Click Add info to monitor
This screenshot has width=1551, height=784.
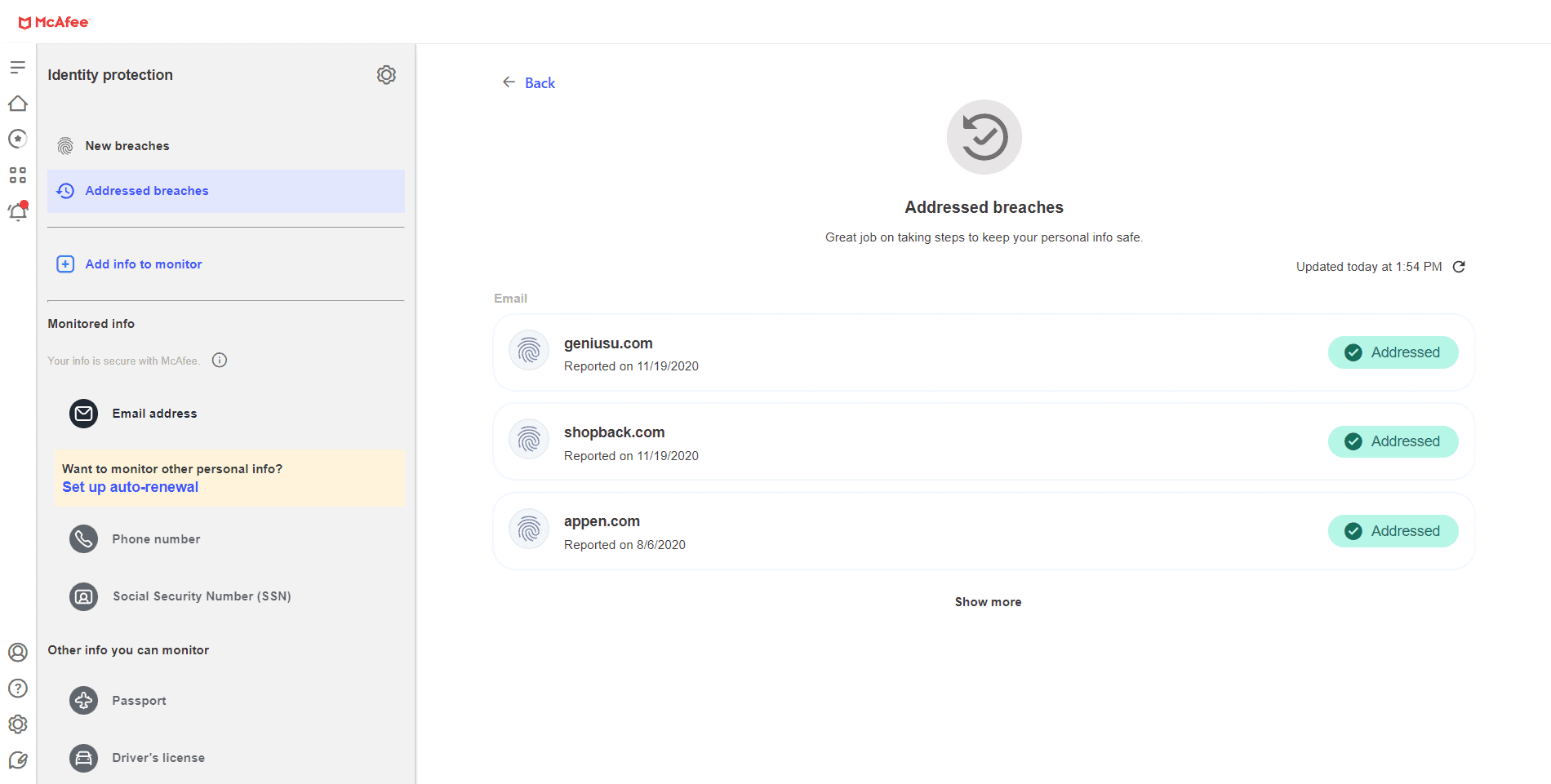click(x=144, y=264)
